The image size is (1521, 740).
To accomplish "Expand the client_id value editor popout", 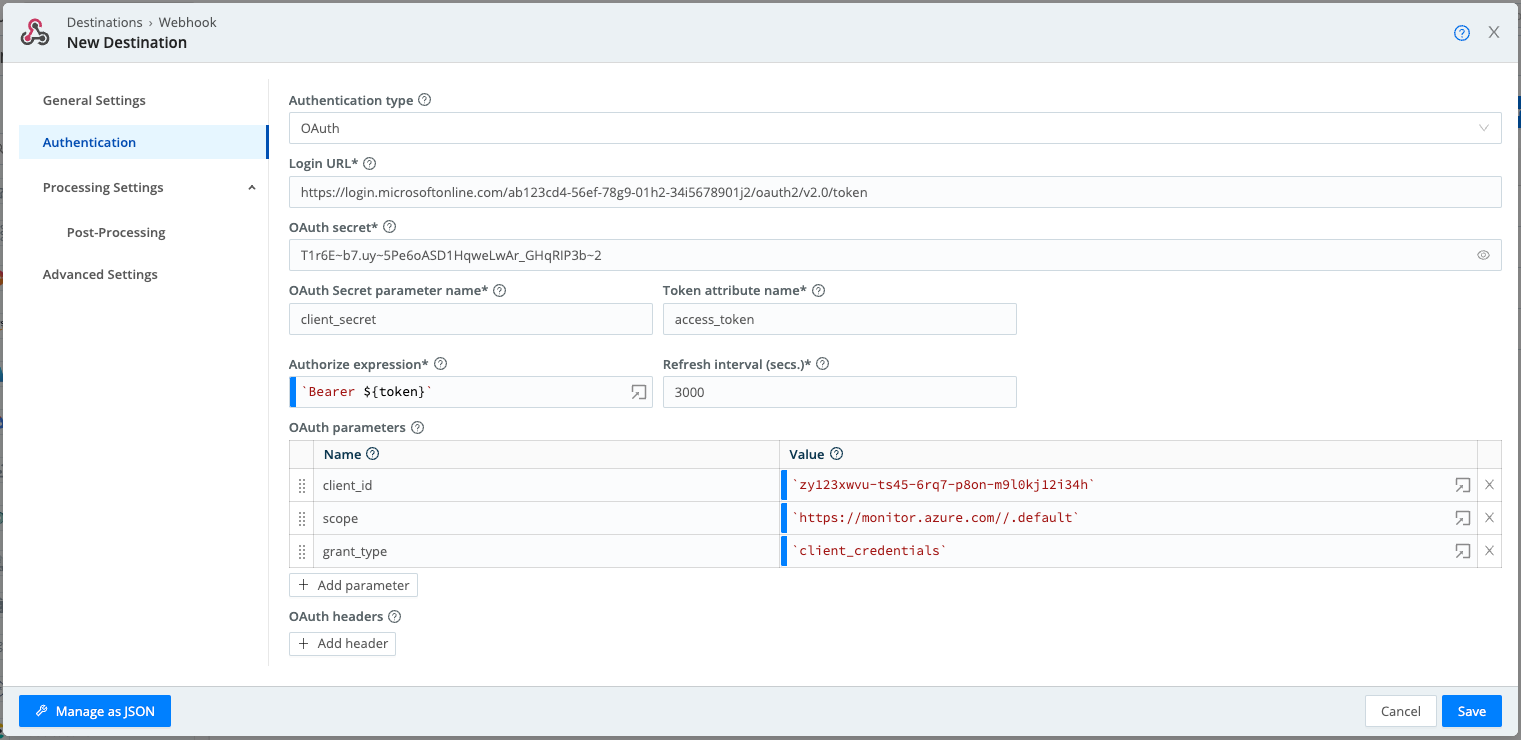I will [x=1462, y=484].
